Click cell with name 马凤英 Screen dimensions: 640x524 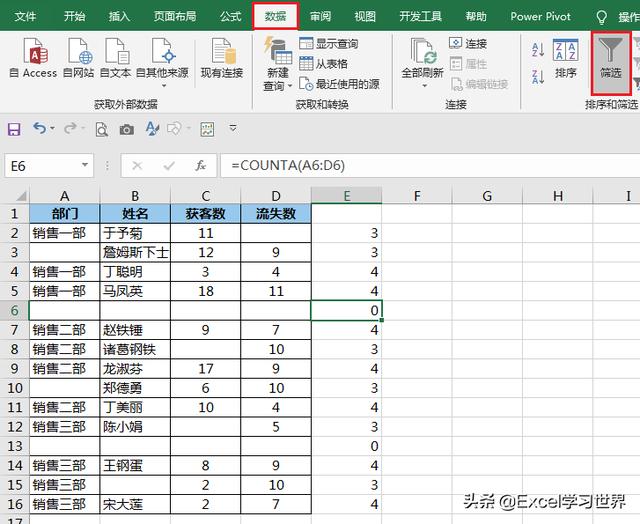(x=135, y=291)
